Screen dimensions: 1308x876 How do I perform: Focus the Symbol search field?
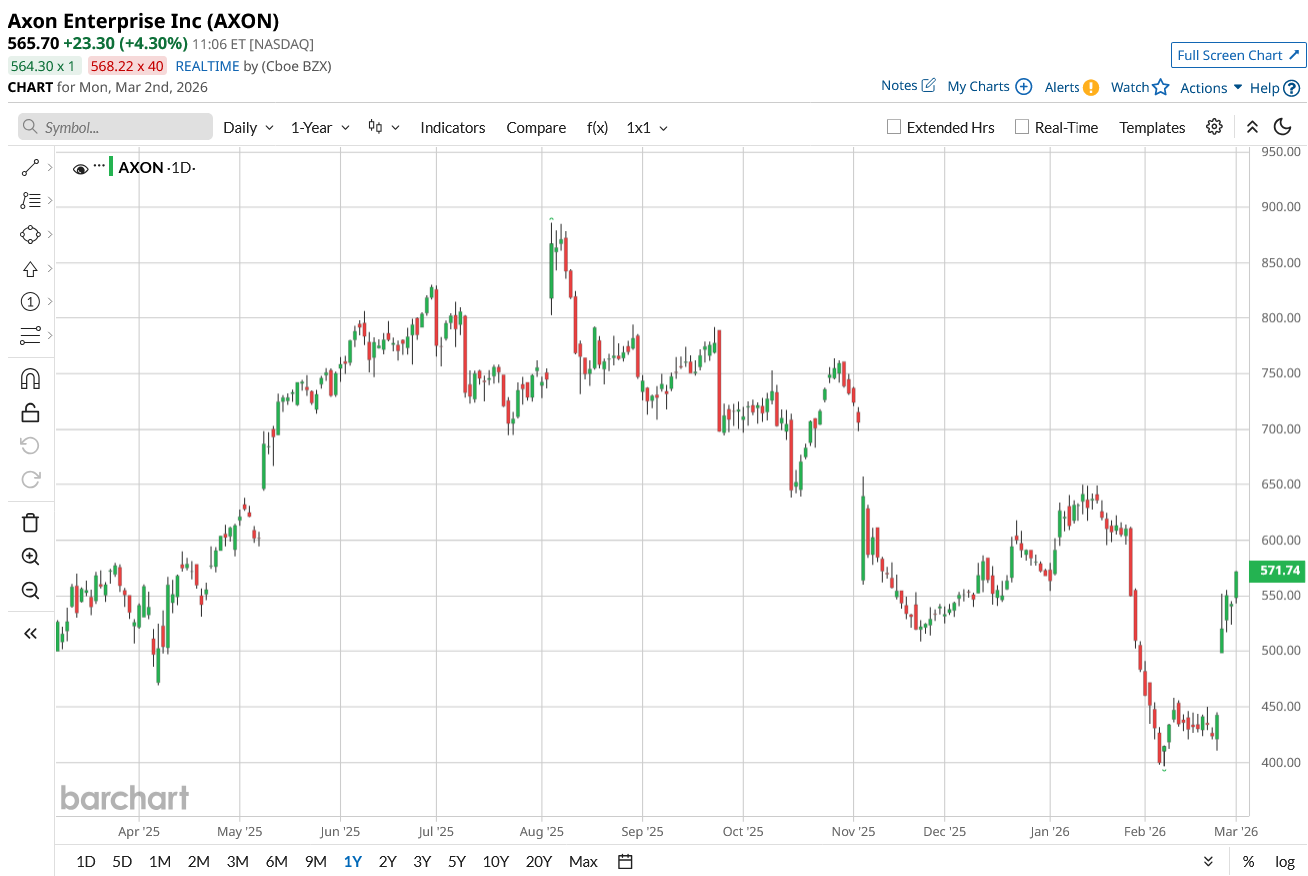115,127
